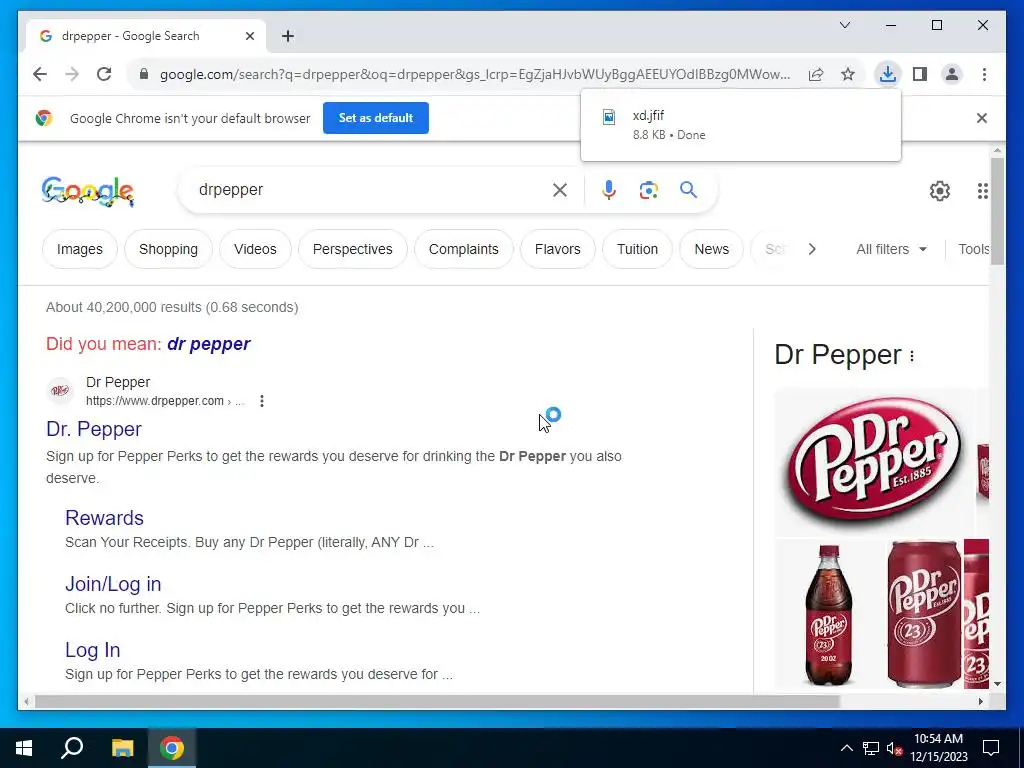Open a new tab with plus button
Screen dimensions: 1024x768
coord(288,36)
